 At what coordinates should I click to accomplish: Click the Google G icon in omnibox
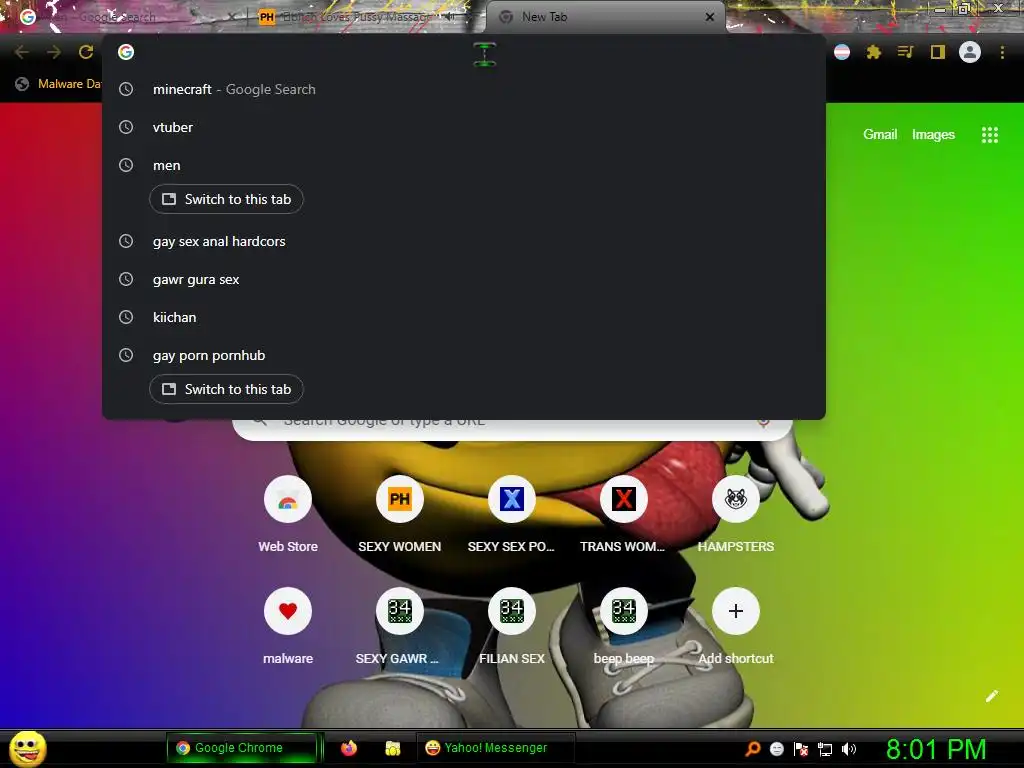tap(126, 52)
